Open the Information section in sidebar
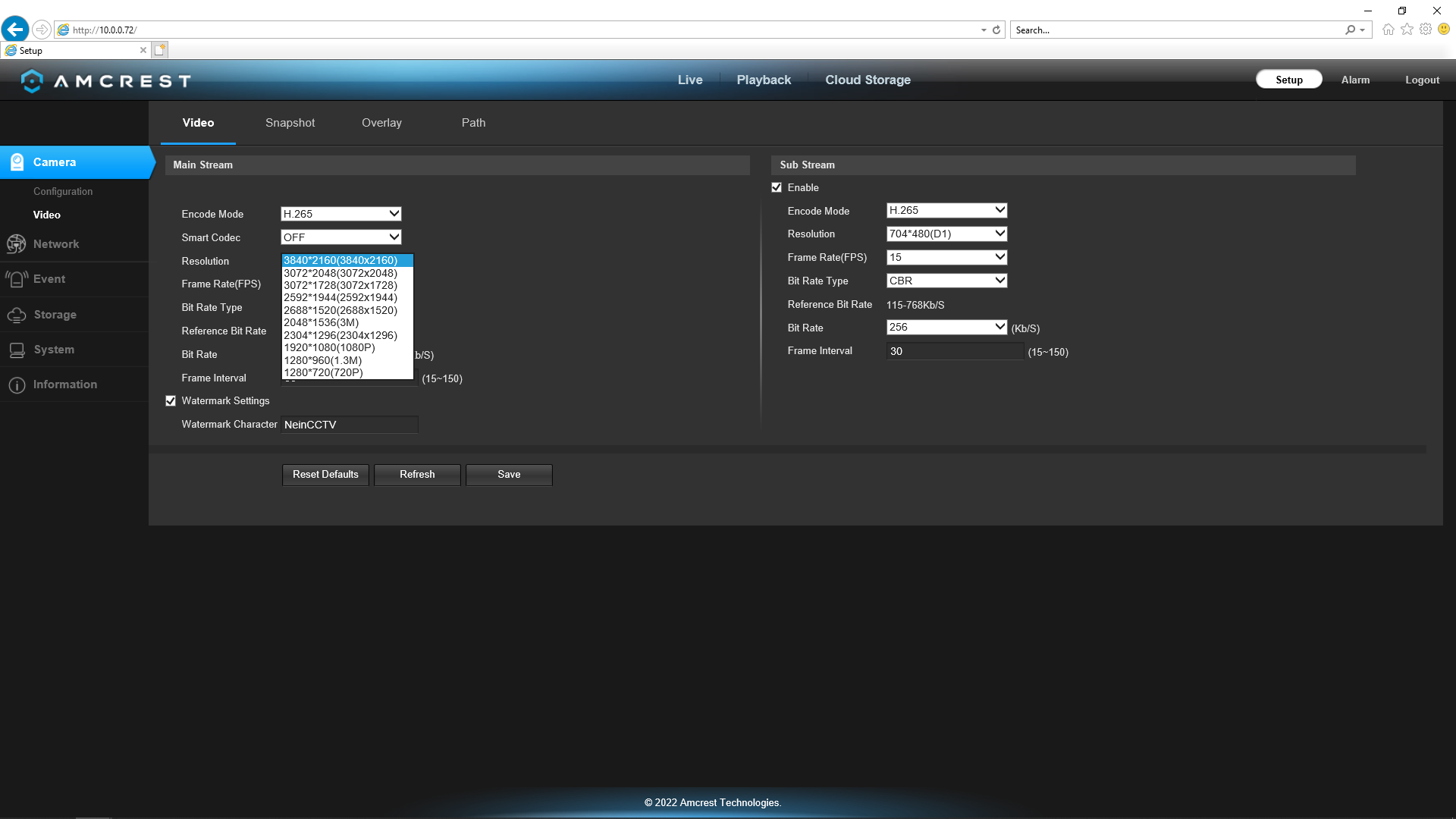 [74, 384]
